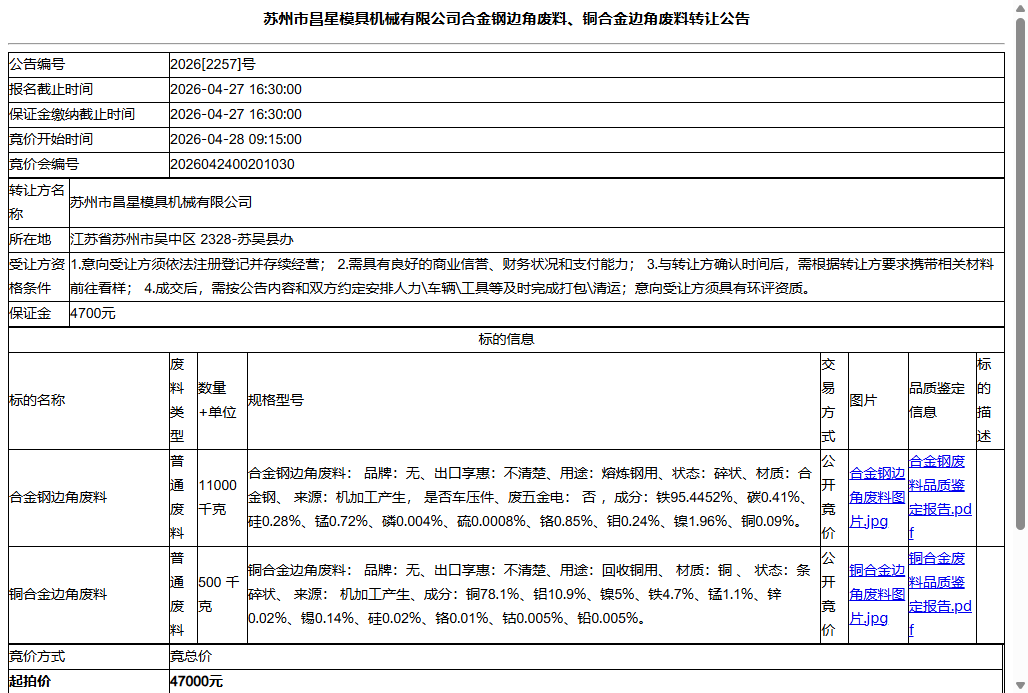
Task: Click the 合金钢边角废料 item name cell
Action: click(89, 498)
